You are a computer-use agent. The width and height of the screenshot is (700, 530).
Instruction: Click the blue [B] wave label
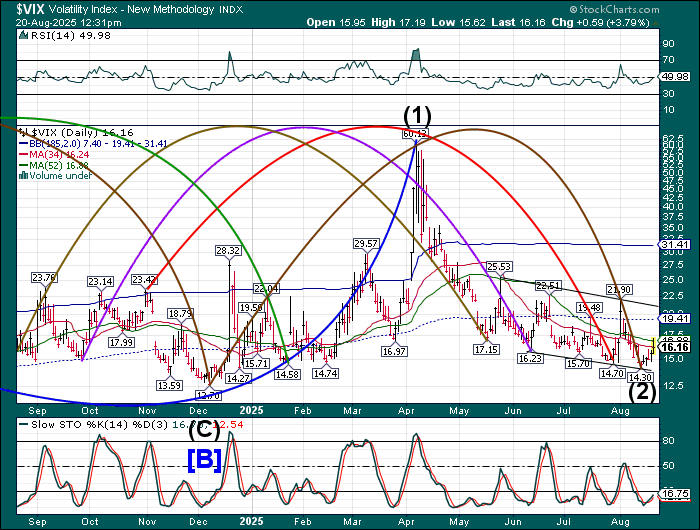(199, 459)
